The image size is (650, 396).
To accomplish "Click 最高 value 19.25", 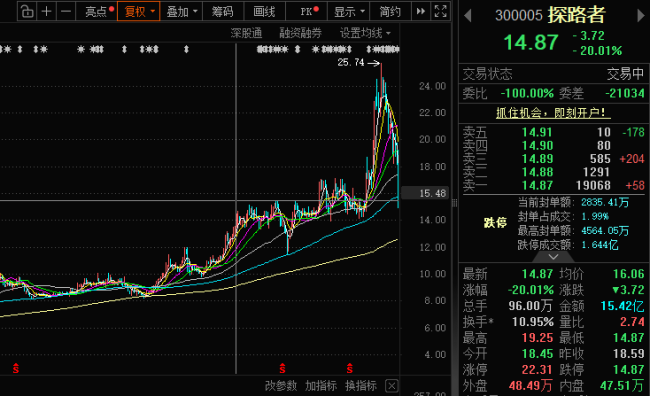I will [537, 338].
